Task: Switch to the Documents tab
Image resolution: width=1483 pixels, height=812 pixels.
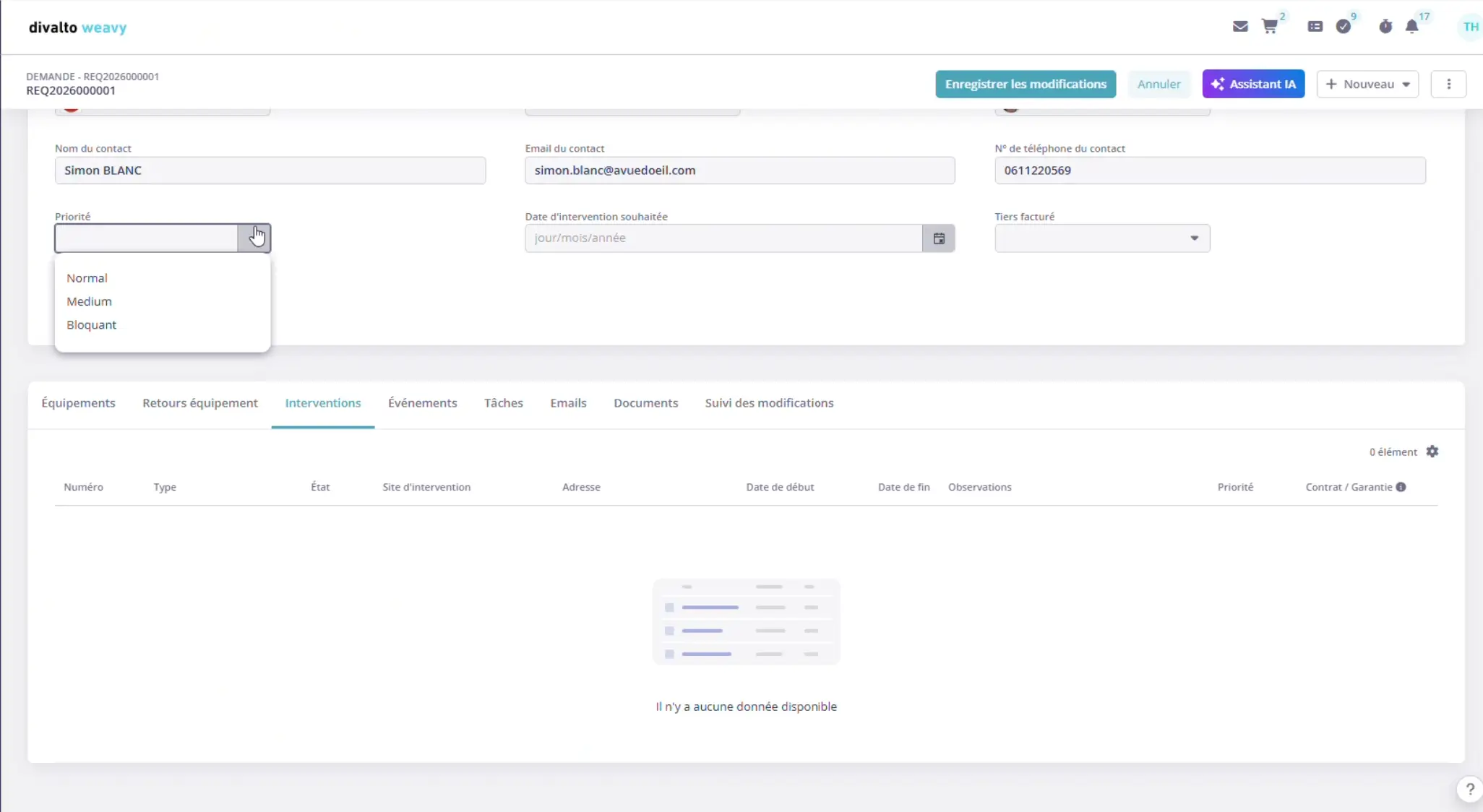Action: (x=645, y=403)
